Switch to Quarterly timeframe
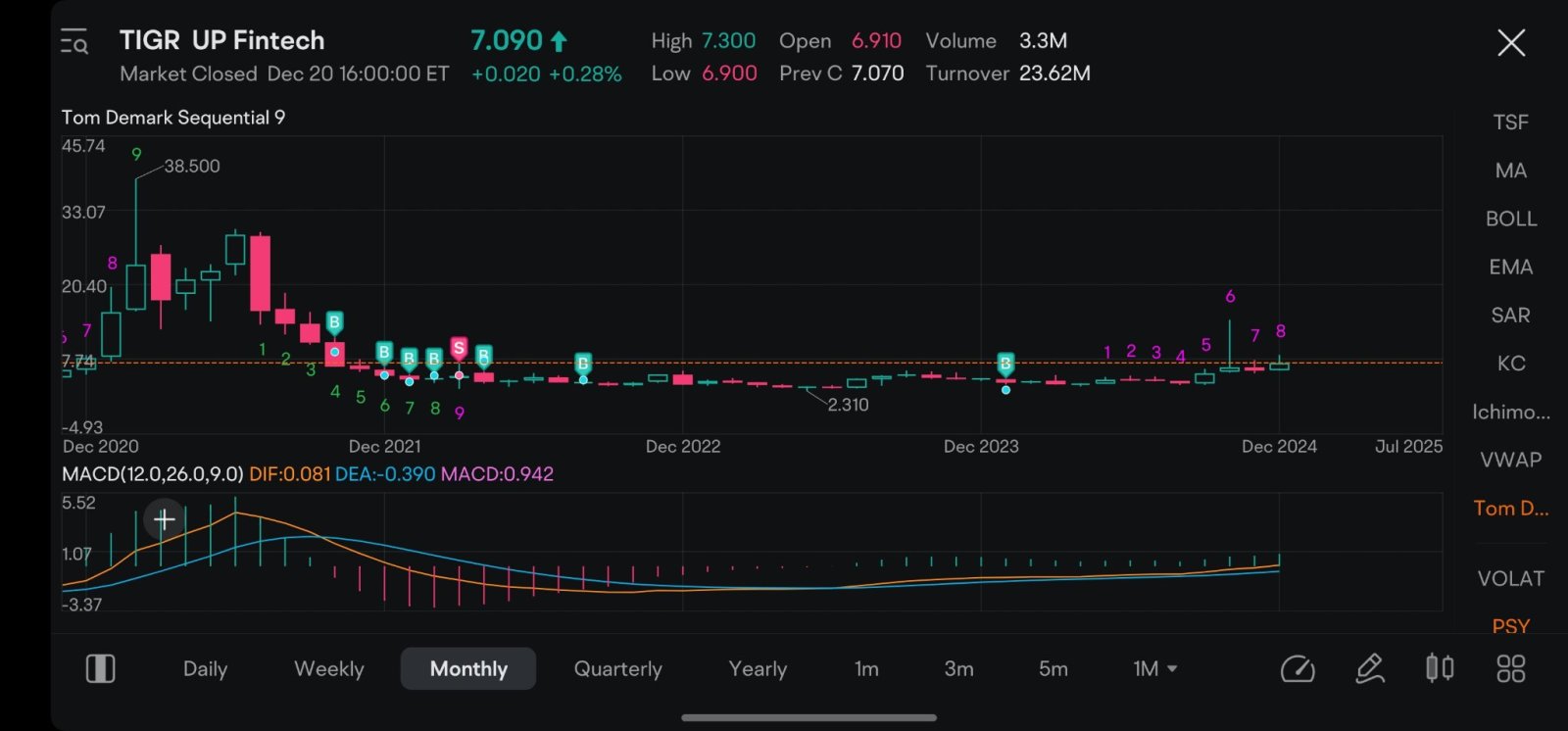 [618, 669]
